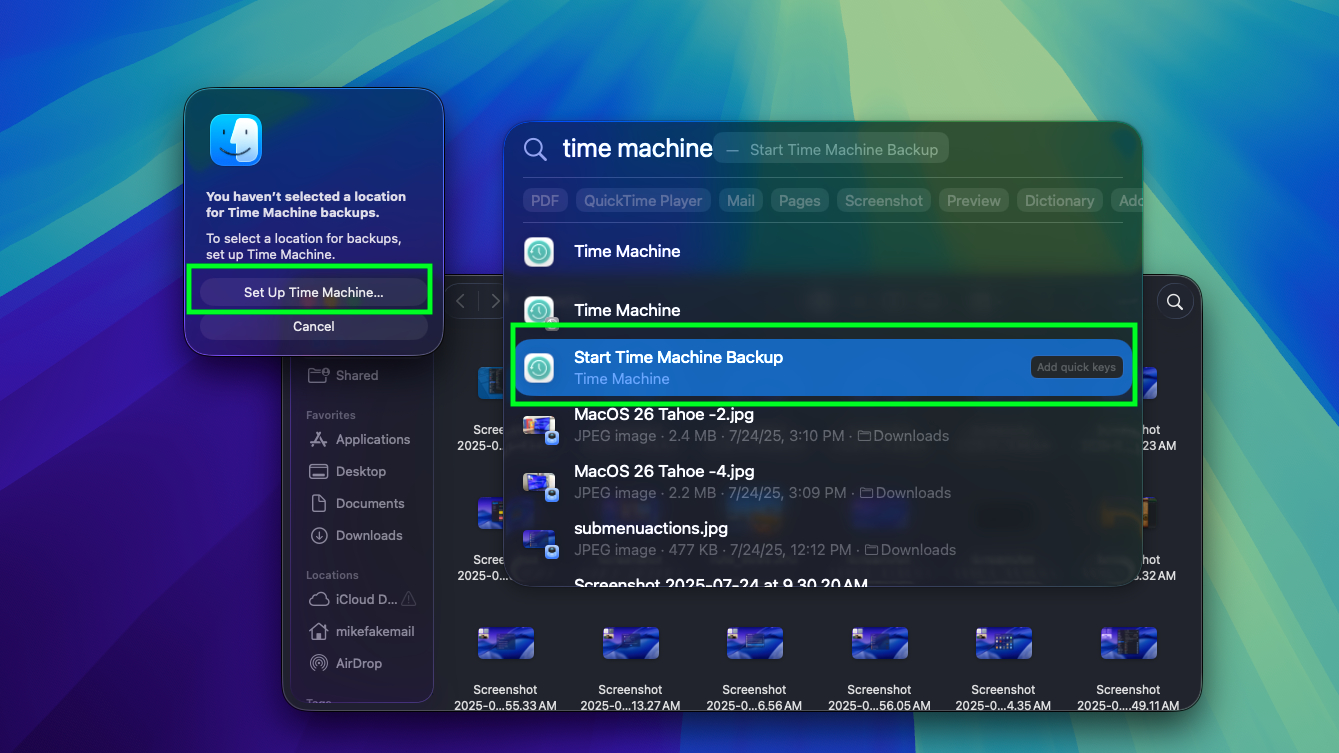Open the mikefakemail home folder
The image size is (1339, 753).
[361, 631]
